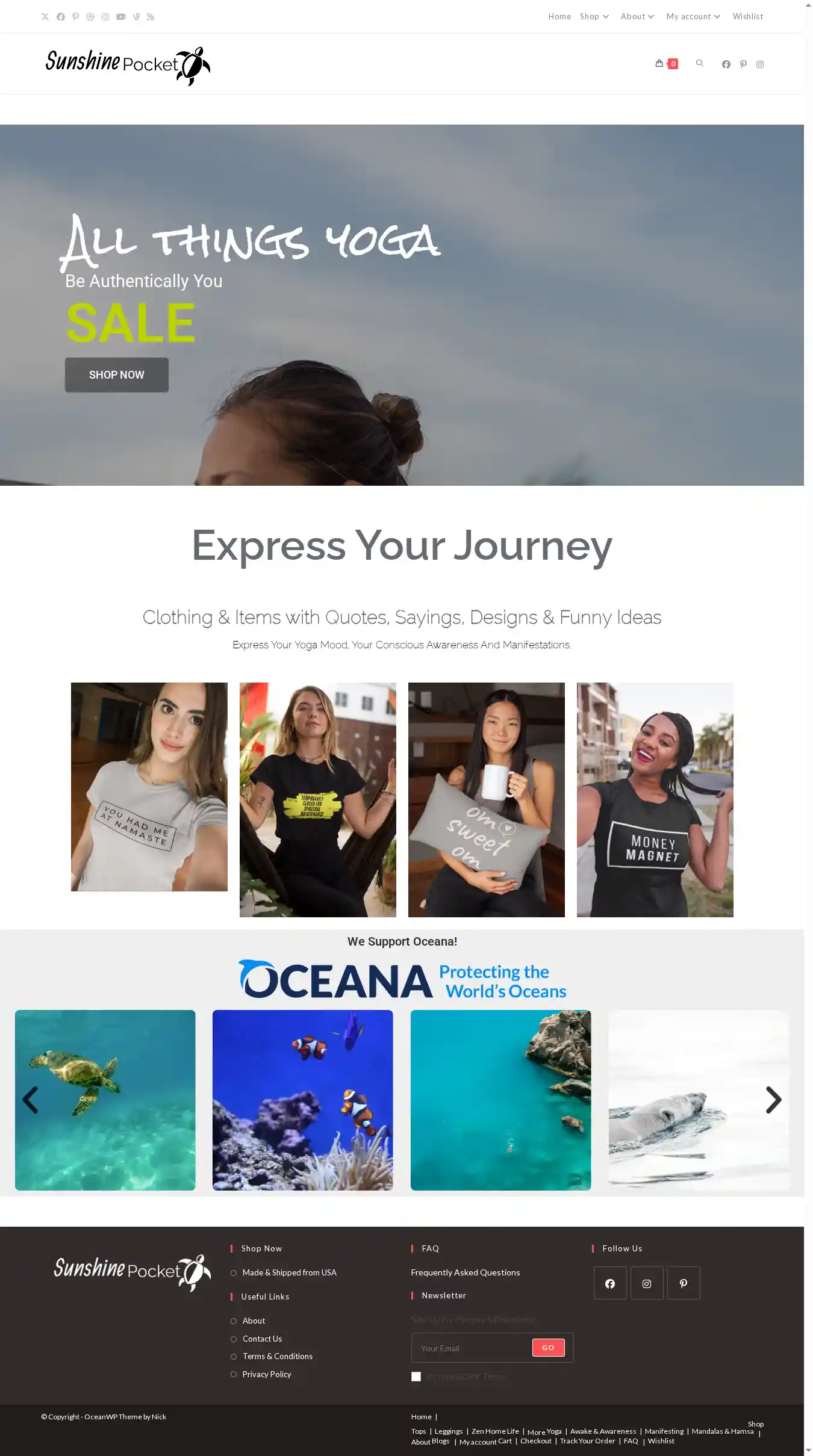
Task: Expand the About dropdown menu
Action: click(637, 17)
